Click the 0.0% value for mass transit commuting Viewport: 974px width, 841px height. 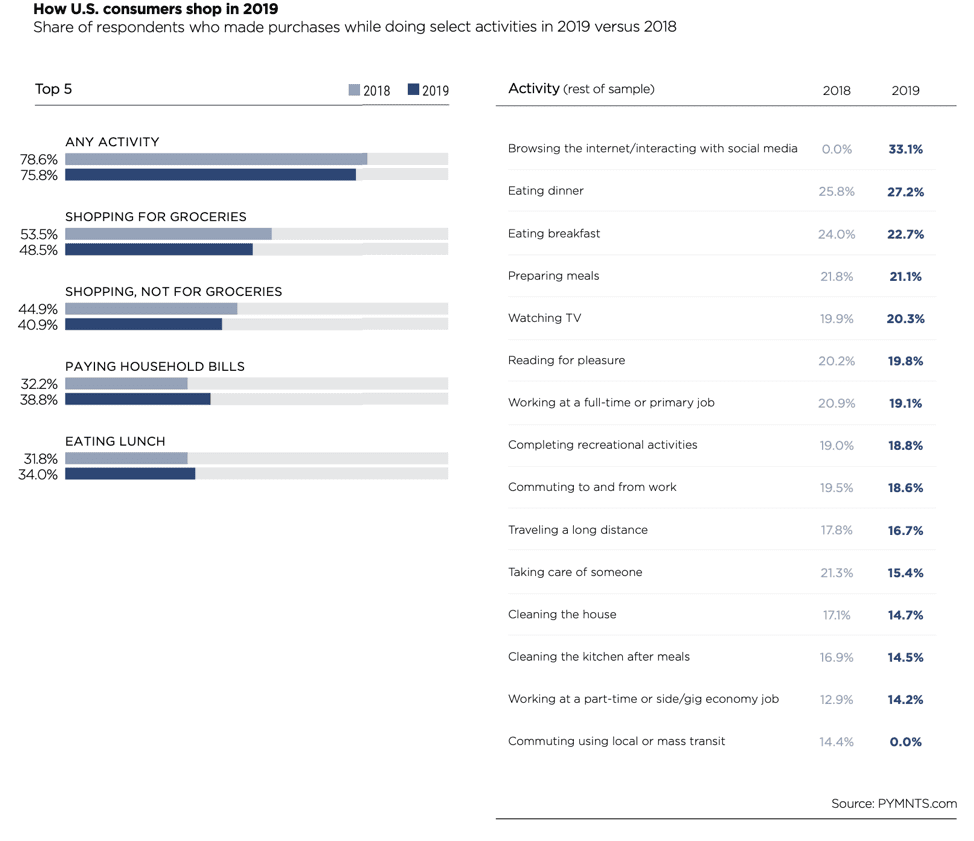[905, 742]
